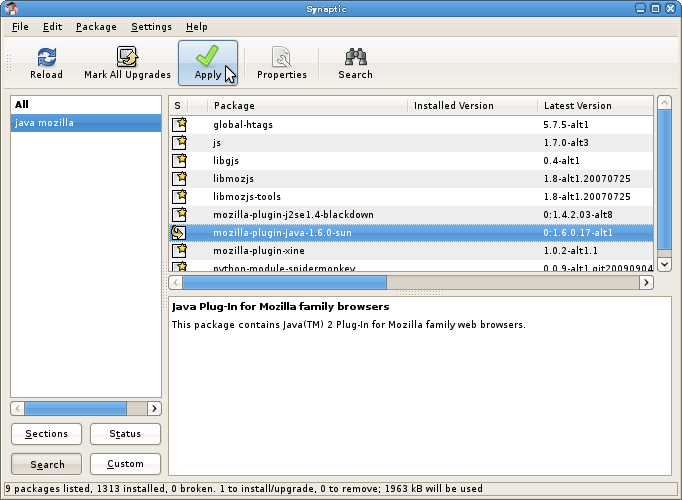Select the js package row
Image resolution: width=682 pixels, height=500 pixels.
click(x=411, y=143)
